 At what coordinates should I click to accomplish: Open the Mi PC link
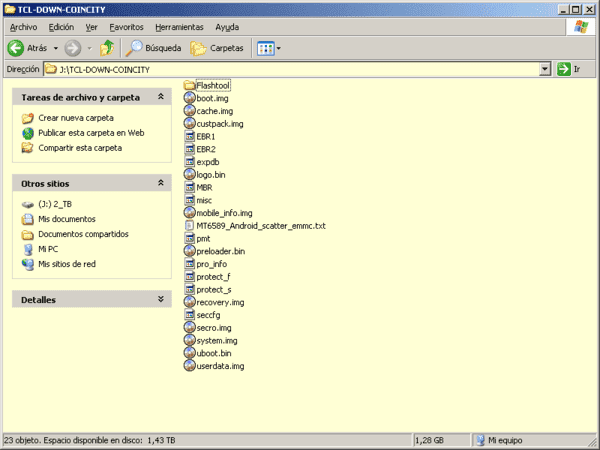click(48, 249)
